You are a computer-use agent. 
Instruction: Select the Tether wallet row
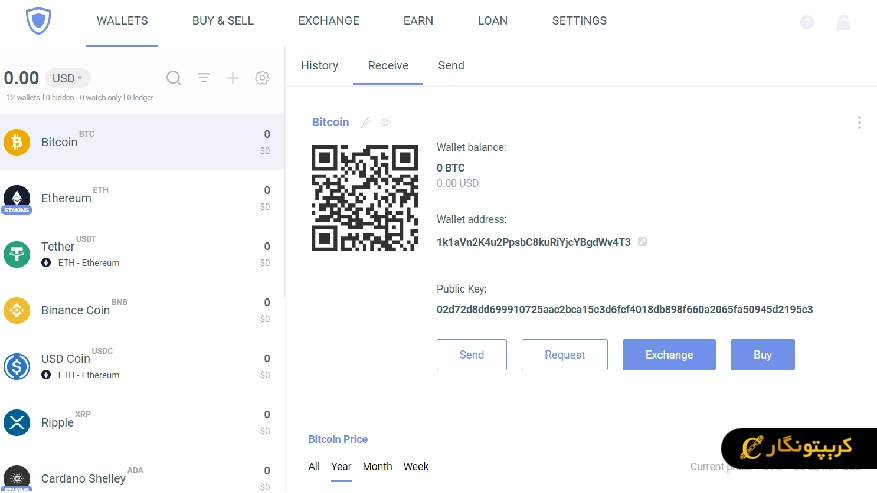[x=142, y=254]
